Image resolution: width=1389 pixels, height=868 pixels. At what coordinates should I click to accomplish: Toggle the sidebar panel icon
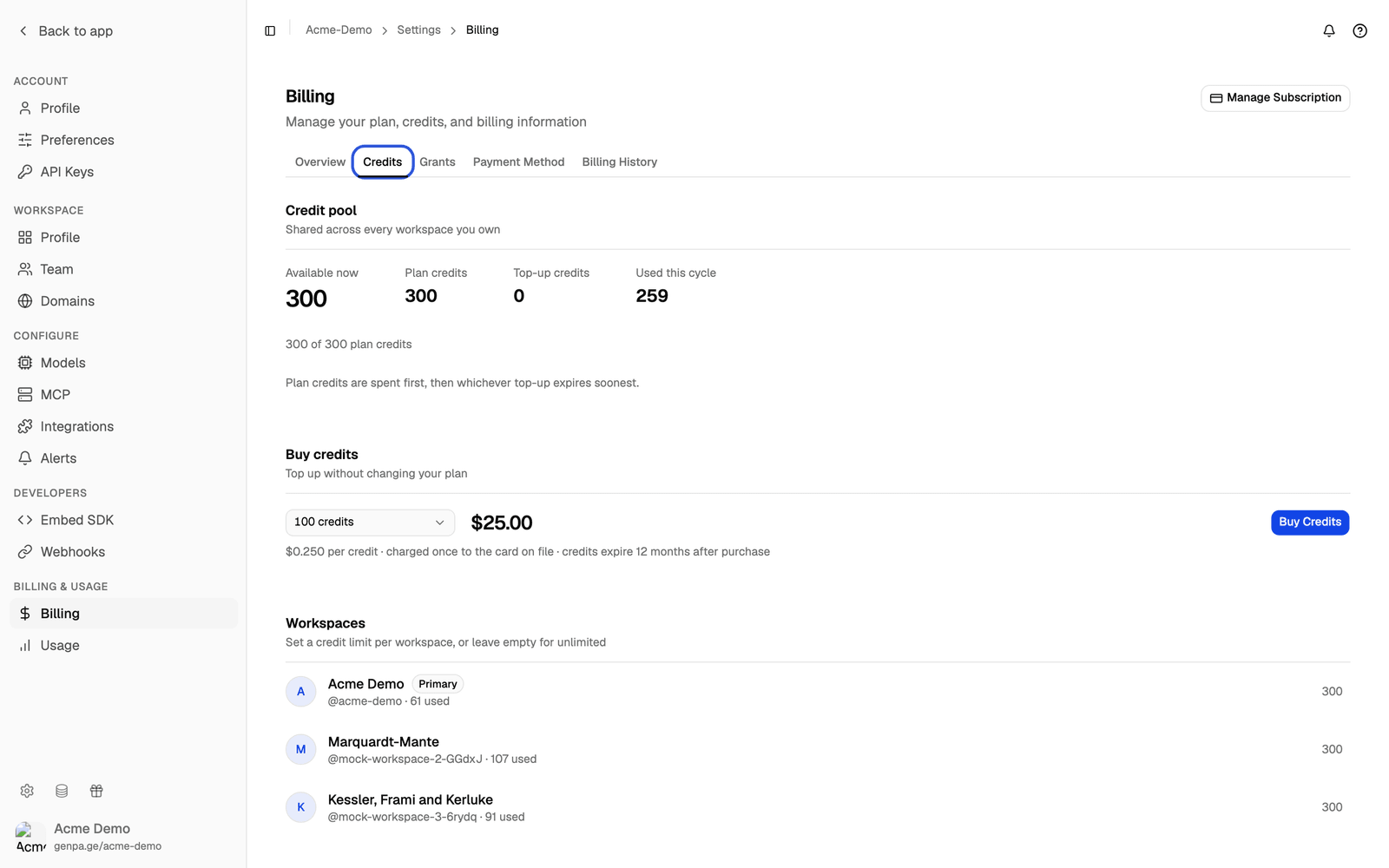270,30
